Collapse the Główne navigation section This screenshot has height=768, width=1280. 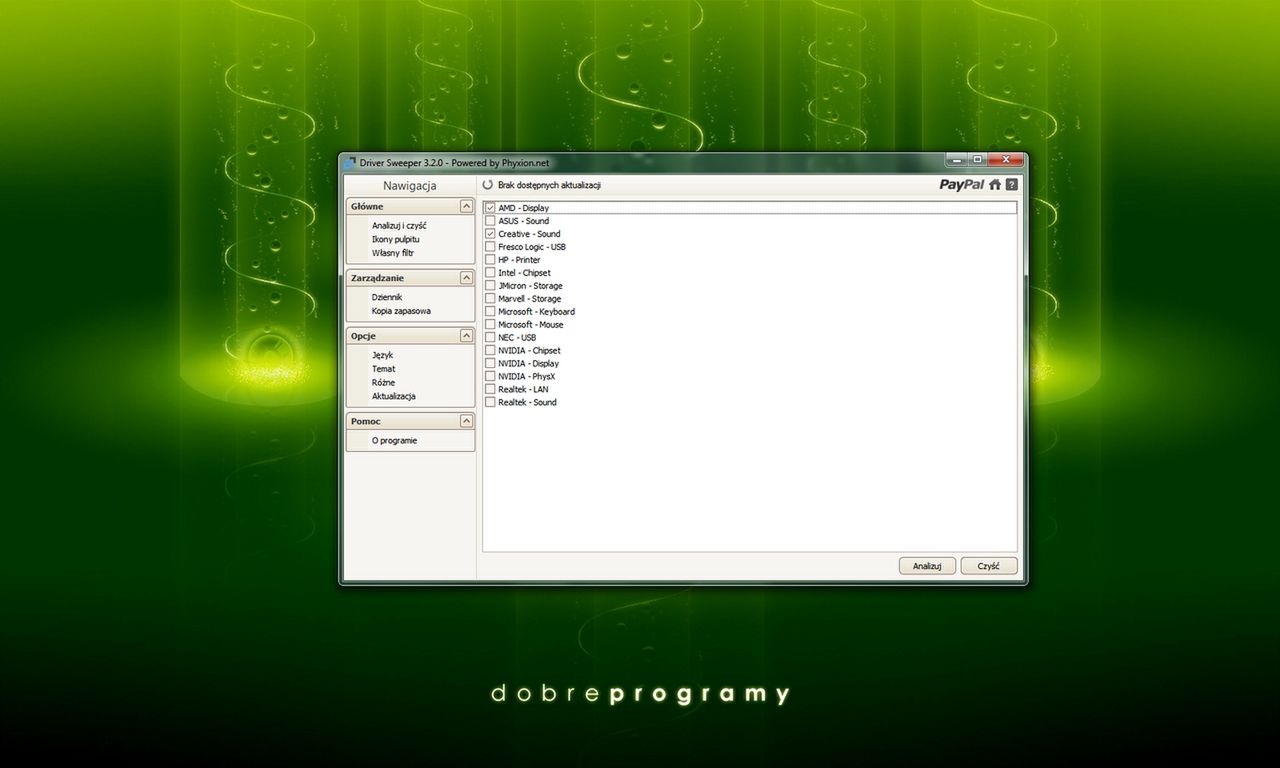coord(466,206)
